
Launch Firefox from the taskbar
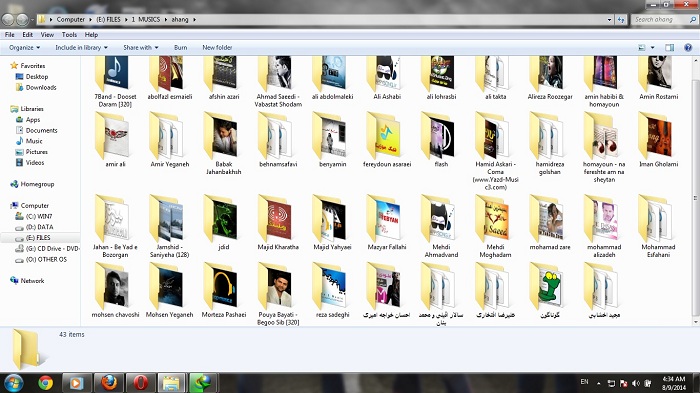pos(108,383)
